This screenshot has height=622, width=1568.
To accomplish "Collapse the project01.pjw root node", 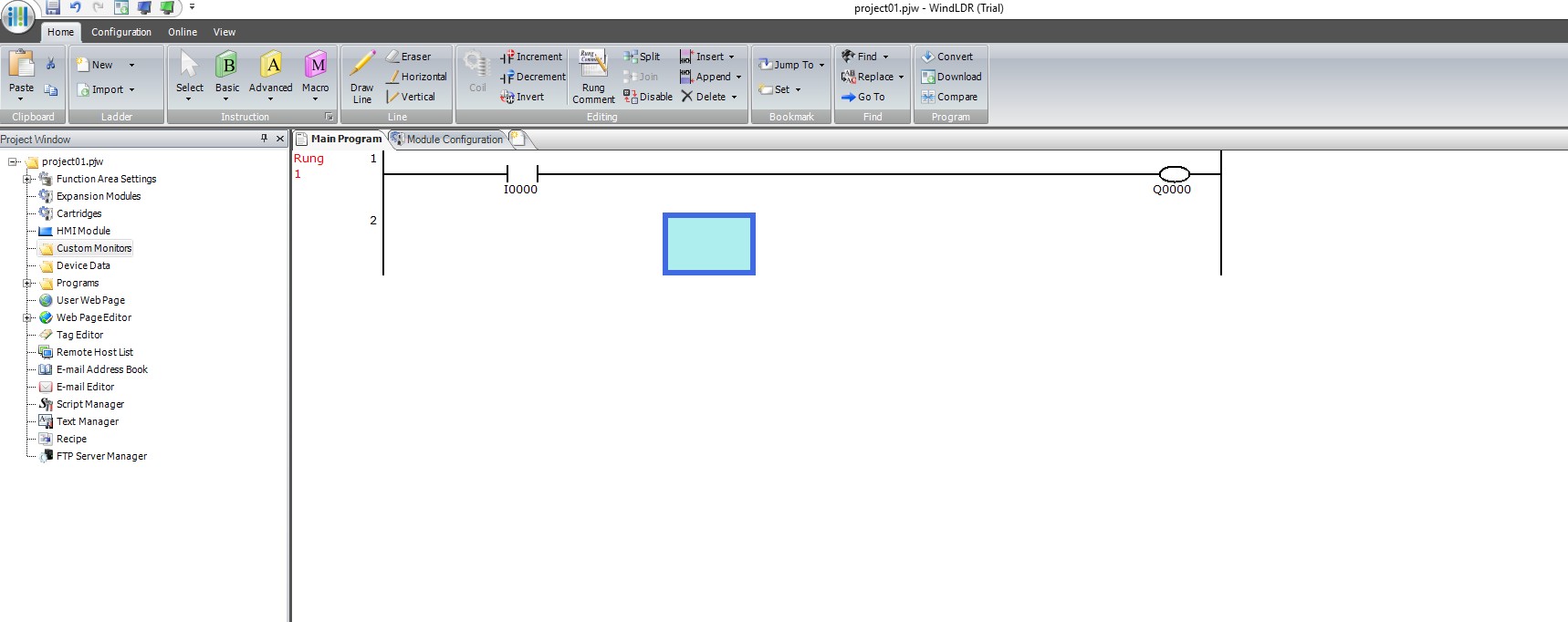I will 13,161.
